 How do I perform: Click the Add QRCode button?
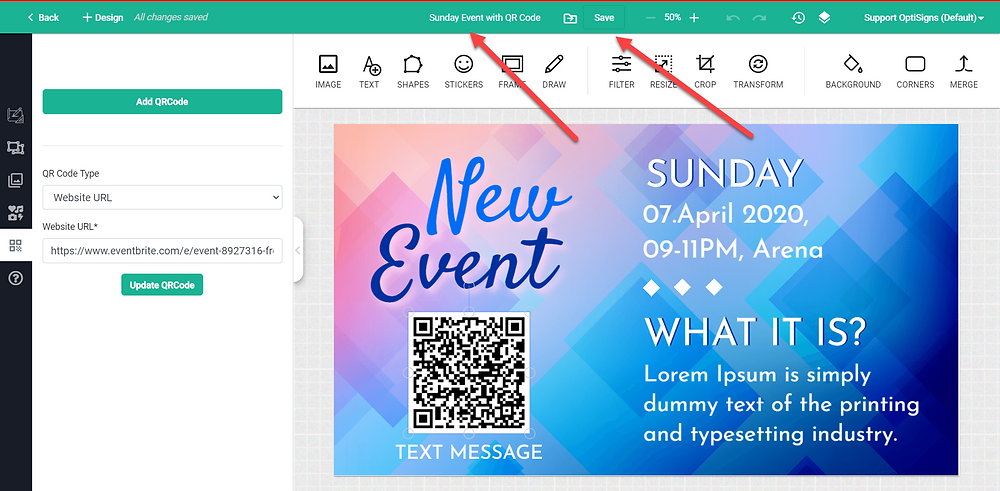click(163, 101)
